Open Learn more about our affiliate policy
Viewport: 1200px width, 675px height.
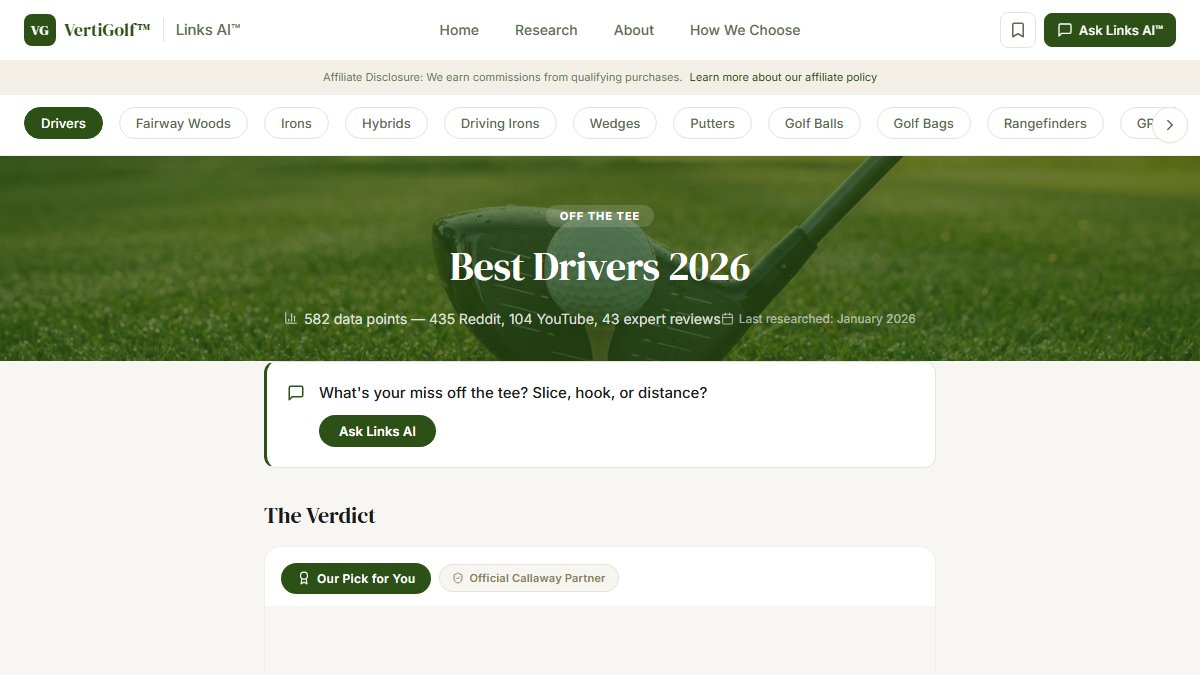pyautogui.click(x=783, y=77)
